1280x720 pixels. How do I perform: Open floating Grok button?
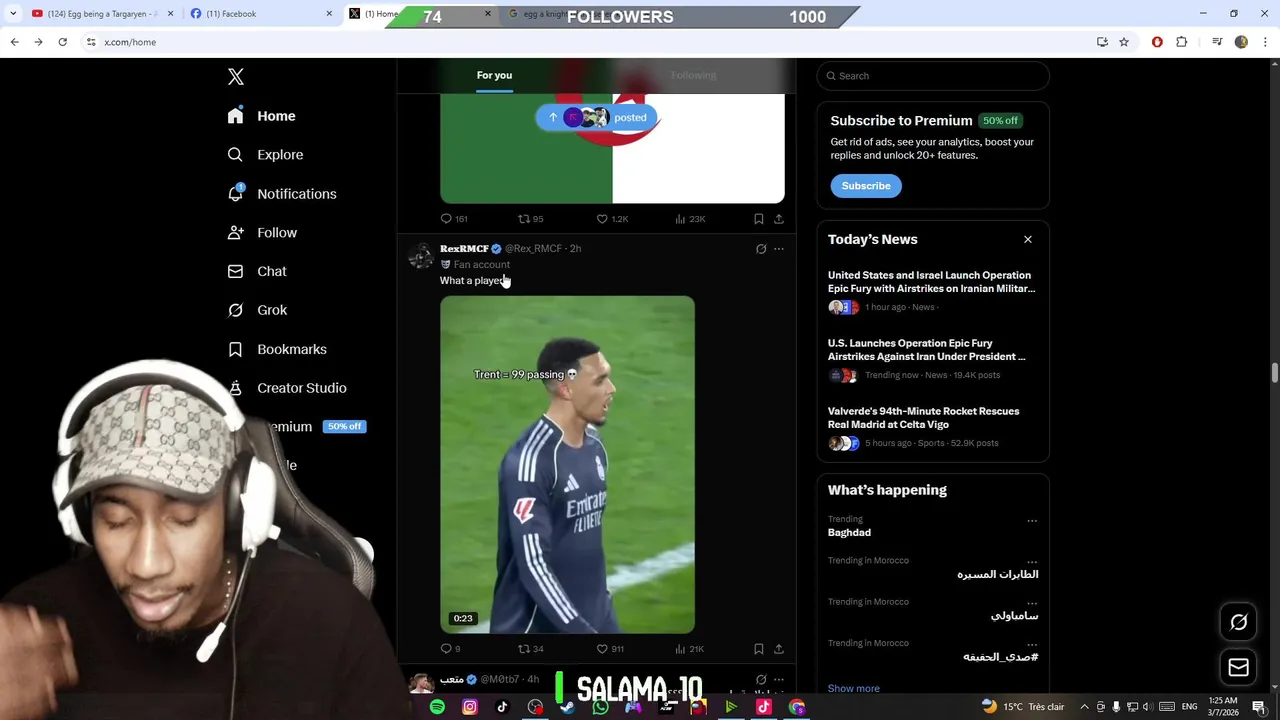pos(1239,622)
